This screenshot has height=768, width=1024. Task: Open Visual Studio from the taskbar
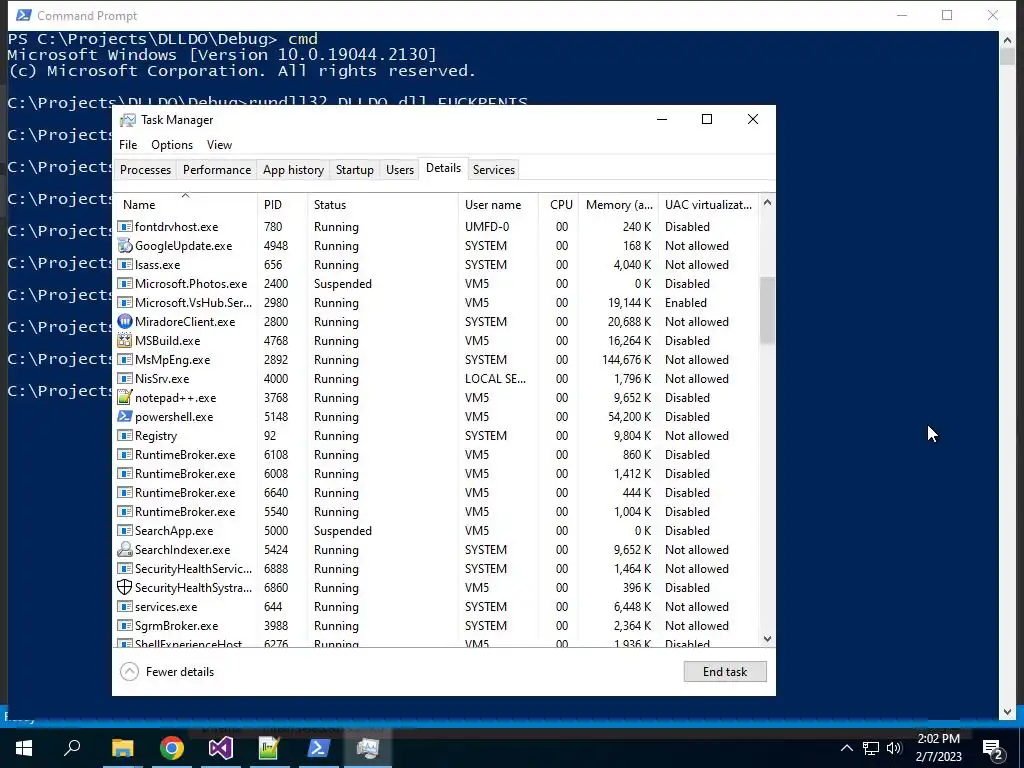(x=221, y=748)
